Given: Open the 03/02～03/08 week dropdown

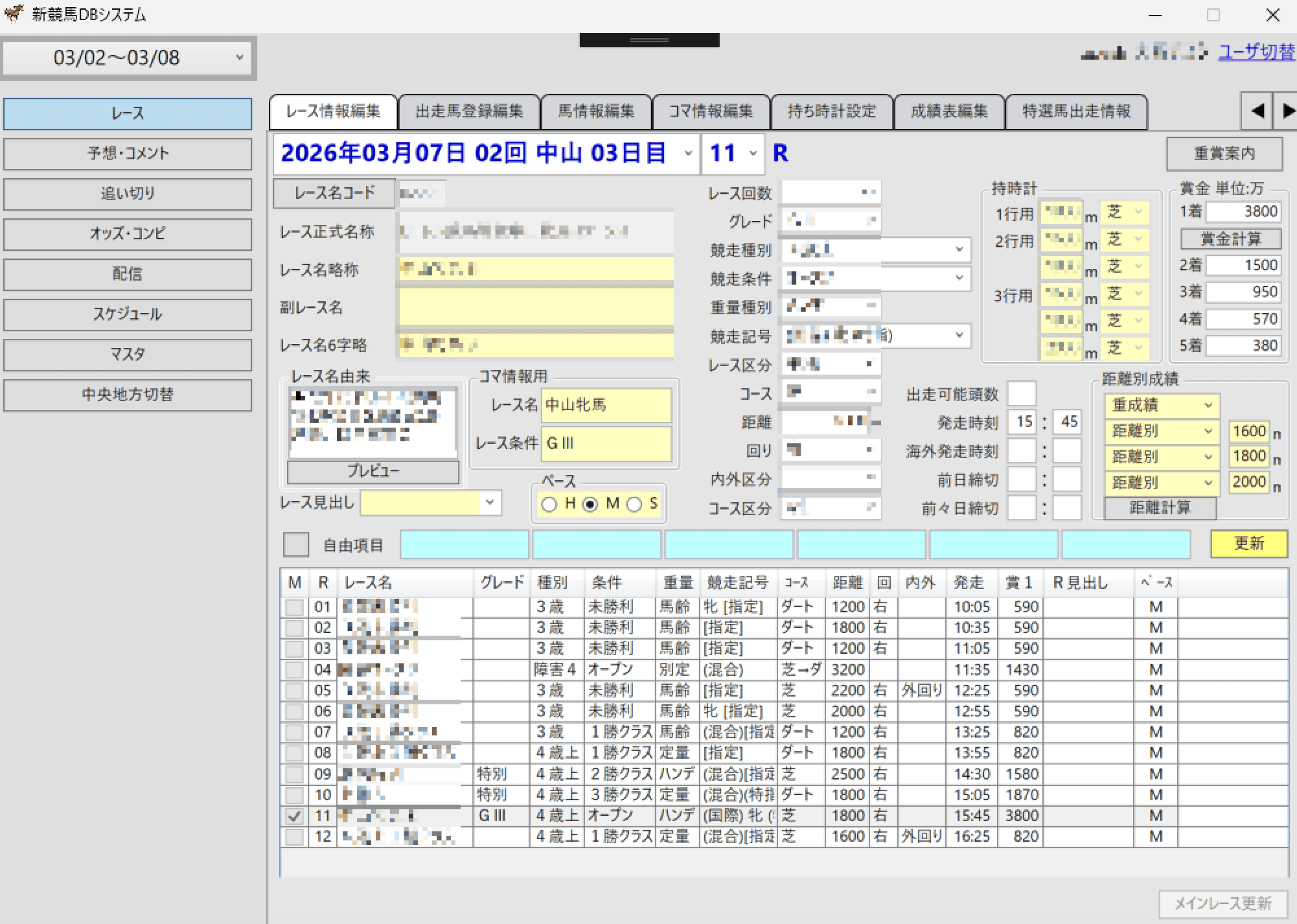Looking at the screenshot, I should [128, 58].
